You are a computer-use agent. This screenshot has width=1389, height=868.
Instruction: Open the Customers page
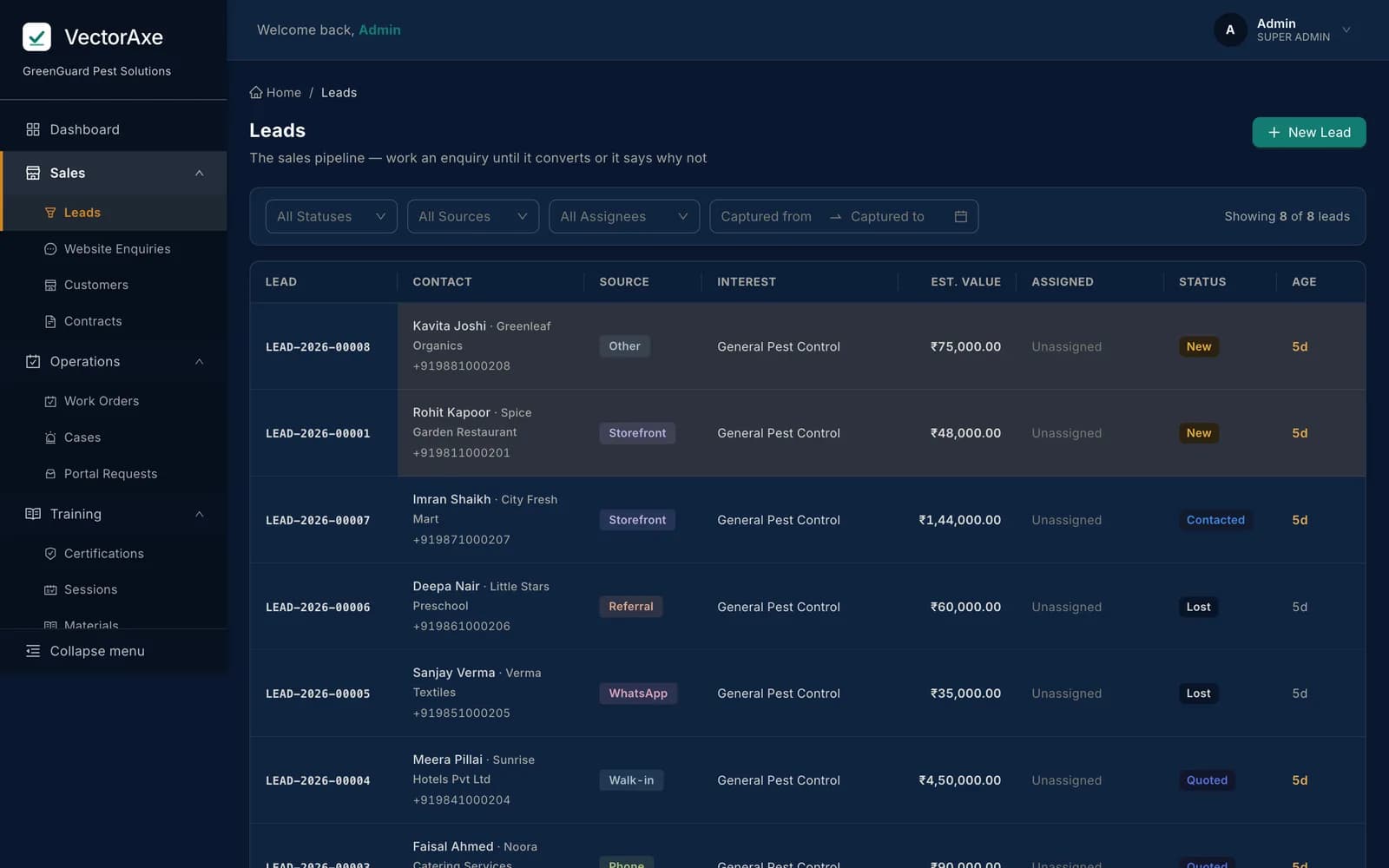[x=114, y=285]
